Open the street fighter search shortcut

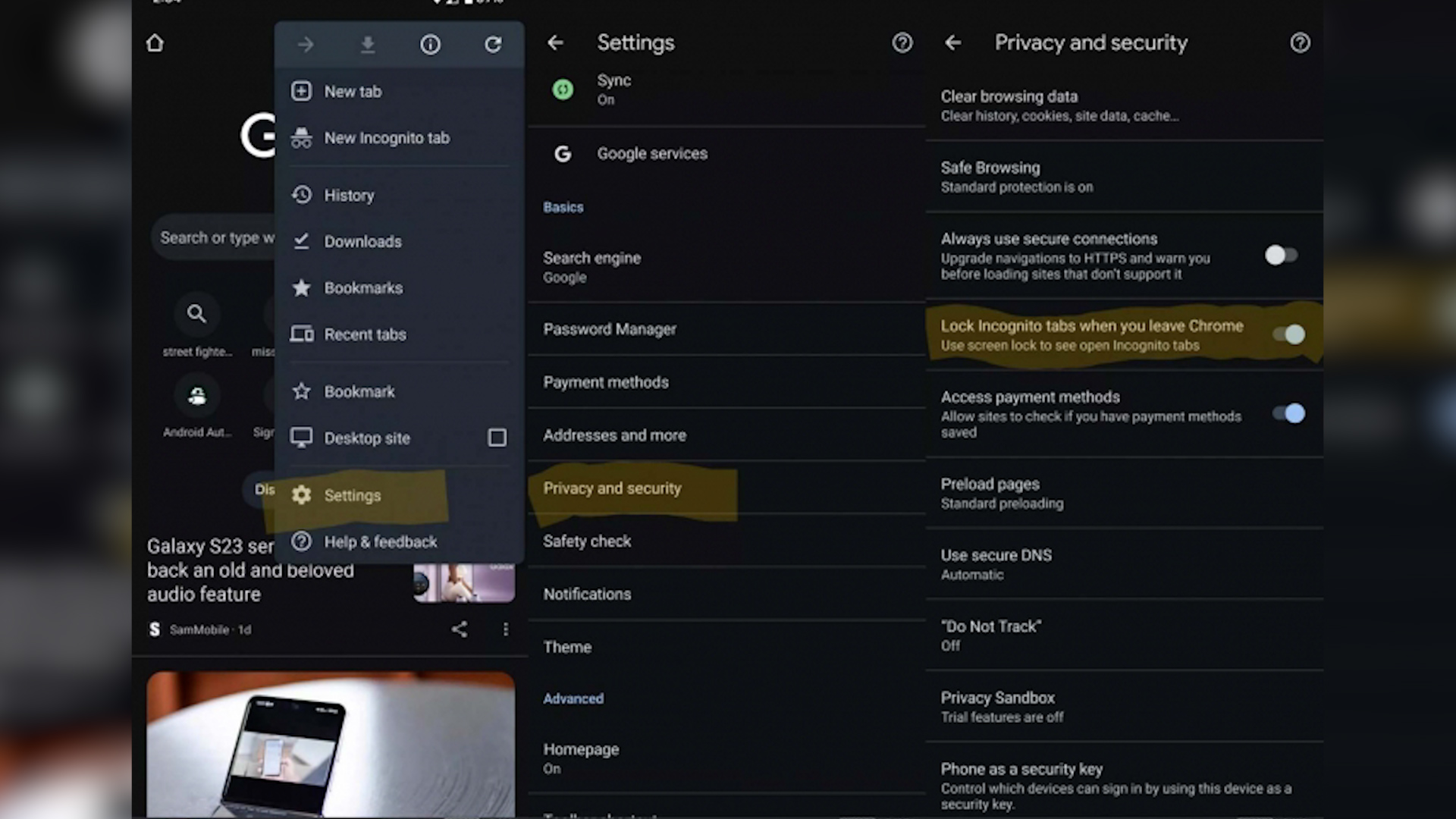coord(197,326)
